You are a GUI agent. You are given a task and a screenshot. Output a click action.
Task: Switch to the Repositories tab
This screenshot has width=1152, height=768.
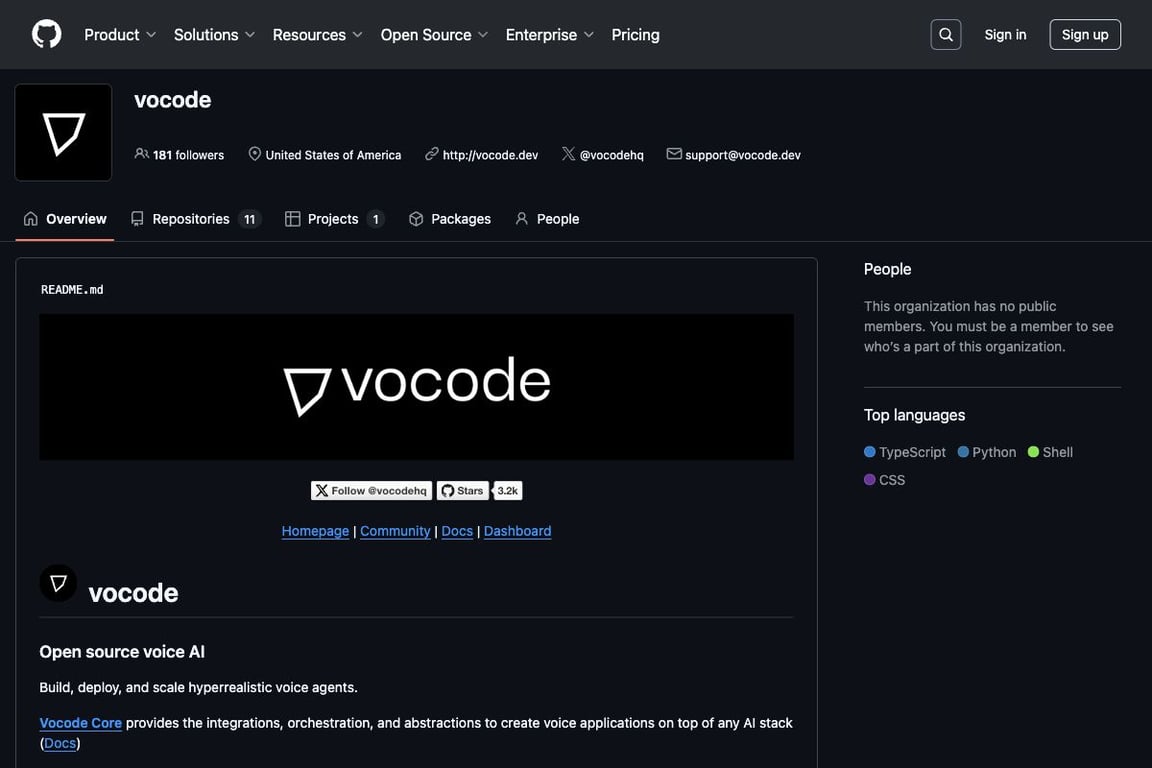(x=195, y=219)
